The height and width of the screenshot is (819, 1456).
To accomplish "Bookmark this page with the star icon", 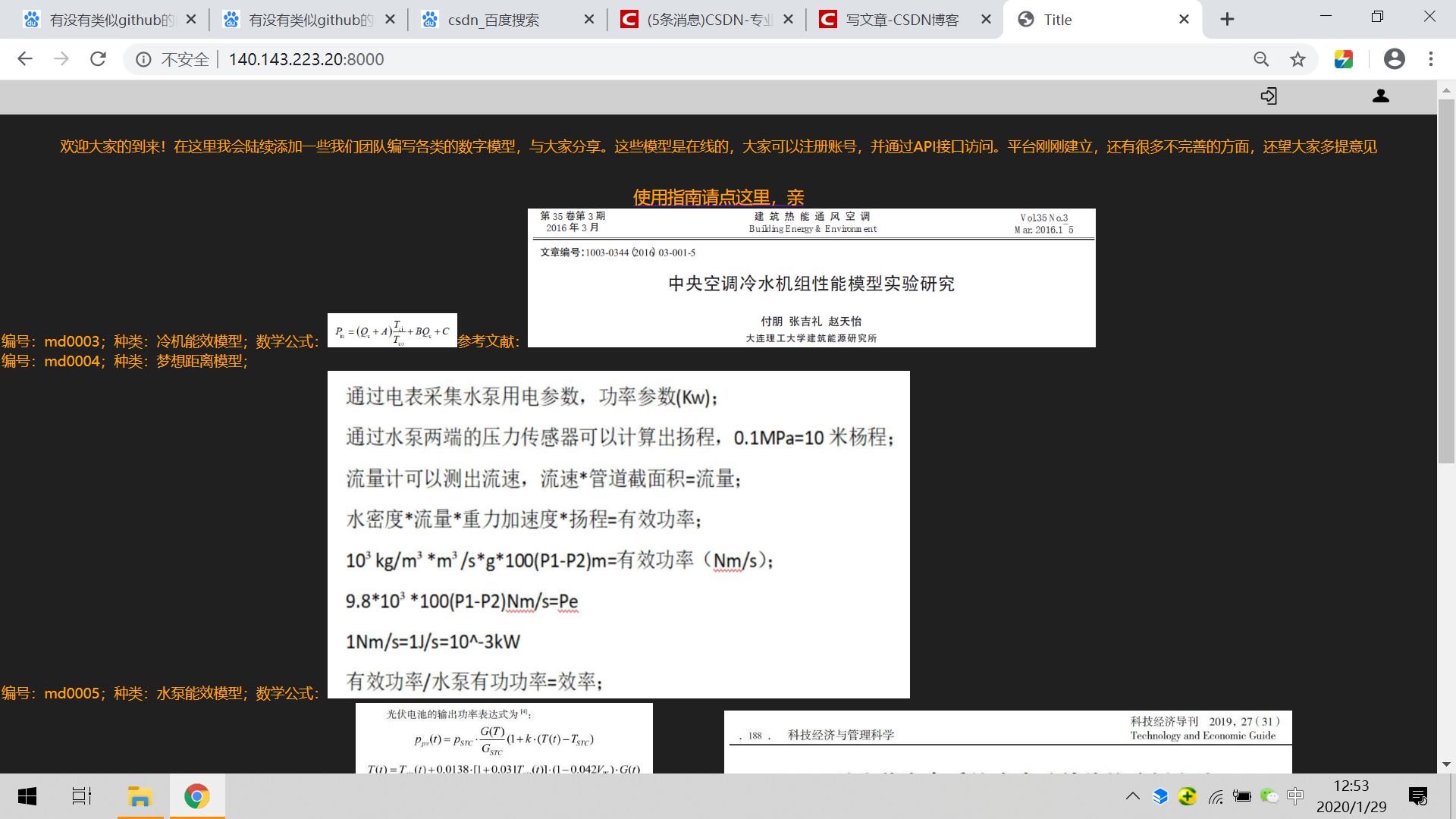I will pyautogui.click(x=1298, y=59).
